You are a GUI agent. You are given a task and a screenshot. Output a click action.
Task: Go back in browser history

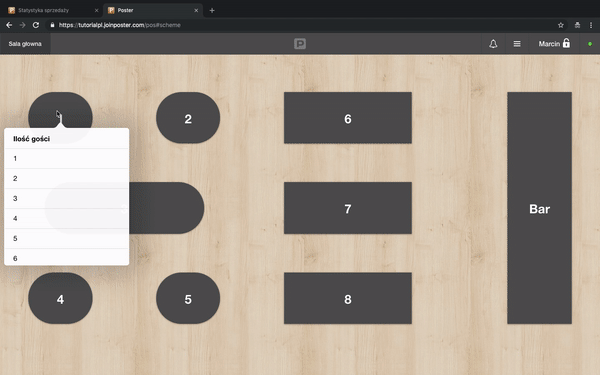coord(9,25)
